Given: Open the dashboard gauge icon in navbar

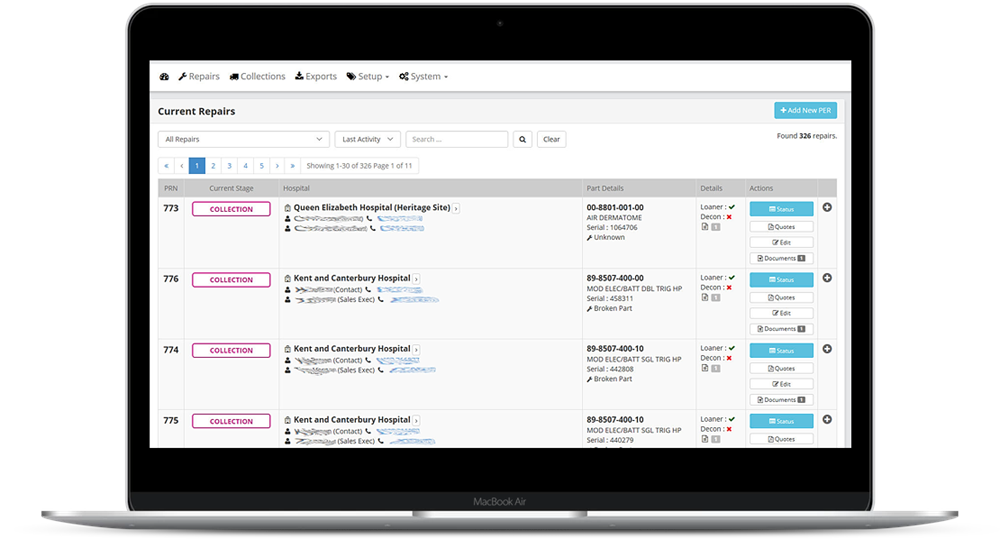Looking at the screenshot, I should pos(164,77).
